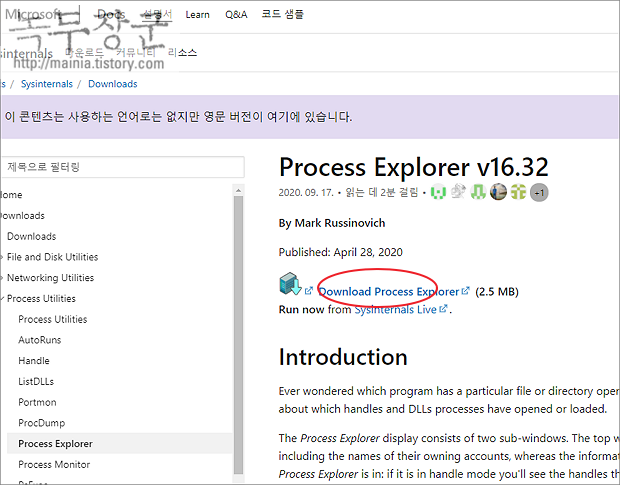Open ListDLLs in sidebar
The height and width of the screenshot is (485, 620).
(x=36, y=381)
